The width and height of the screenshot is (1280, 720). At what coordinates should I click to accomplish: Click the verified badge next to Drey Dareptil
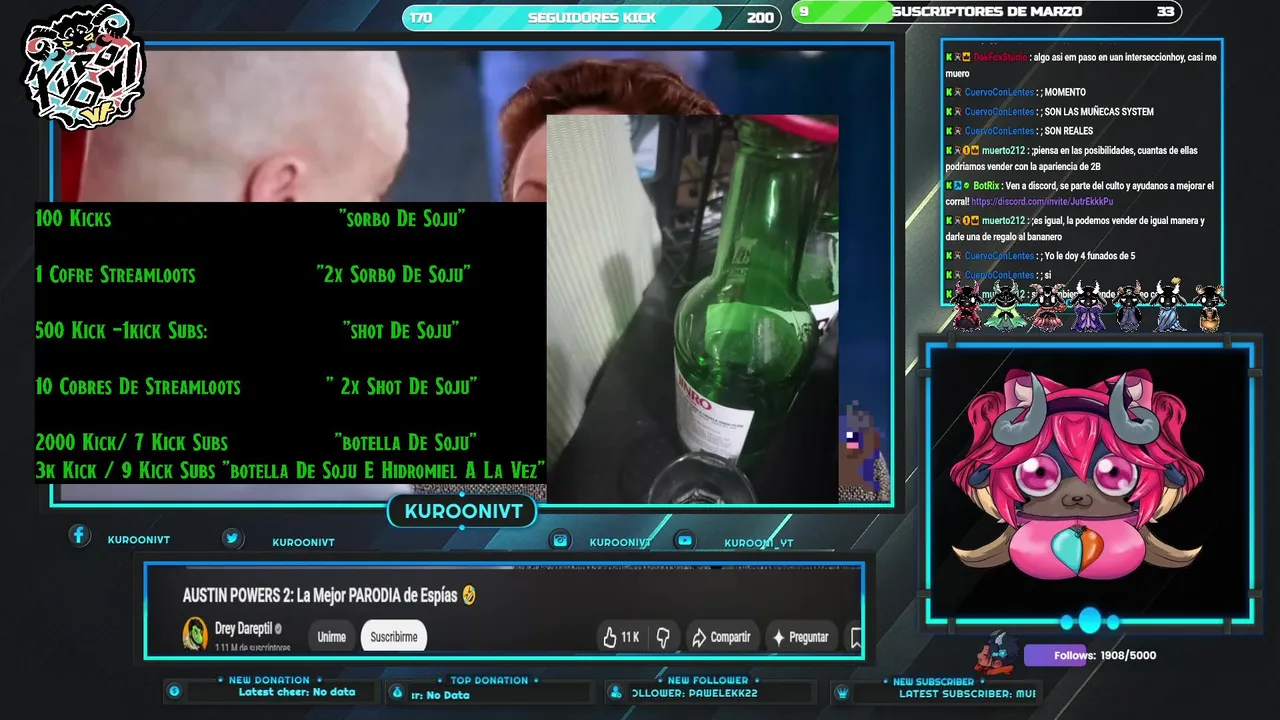click(x=278, y=629)
